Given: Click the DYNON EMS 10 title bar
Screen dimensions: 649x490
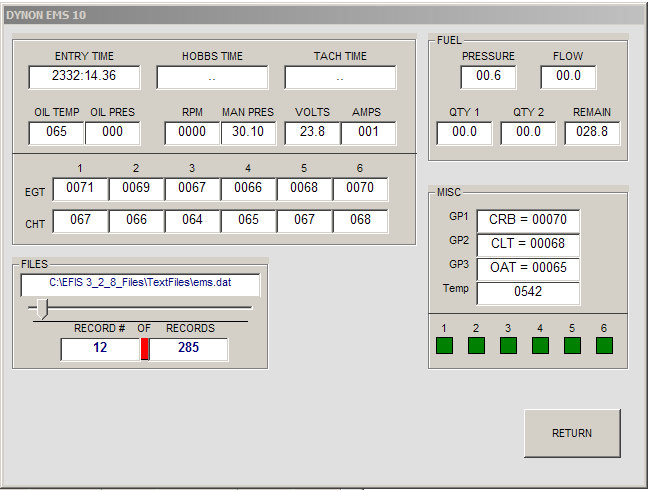Looking at the screenshot, I should click(324, 15).
